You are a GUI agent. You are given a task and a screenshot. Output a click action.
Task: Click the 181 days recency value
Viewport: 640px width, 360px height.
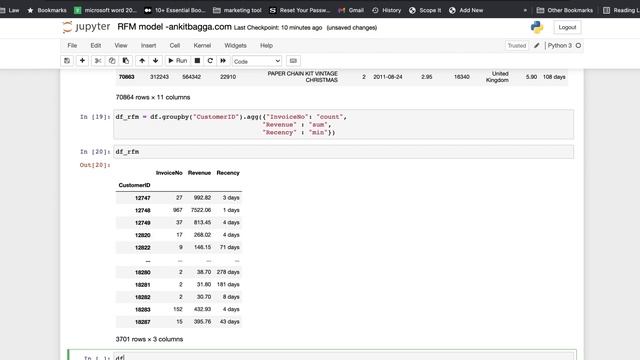pos(228,284)
